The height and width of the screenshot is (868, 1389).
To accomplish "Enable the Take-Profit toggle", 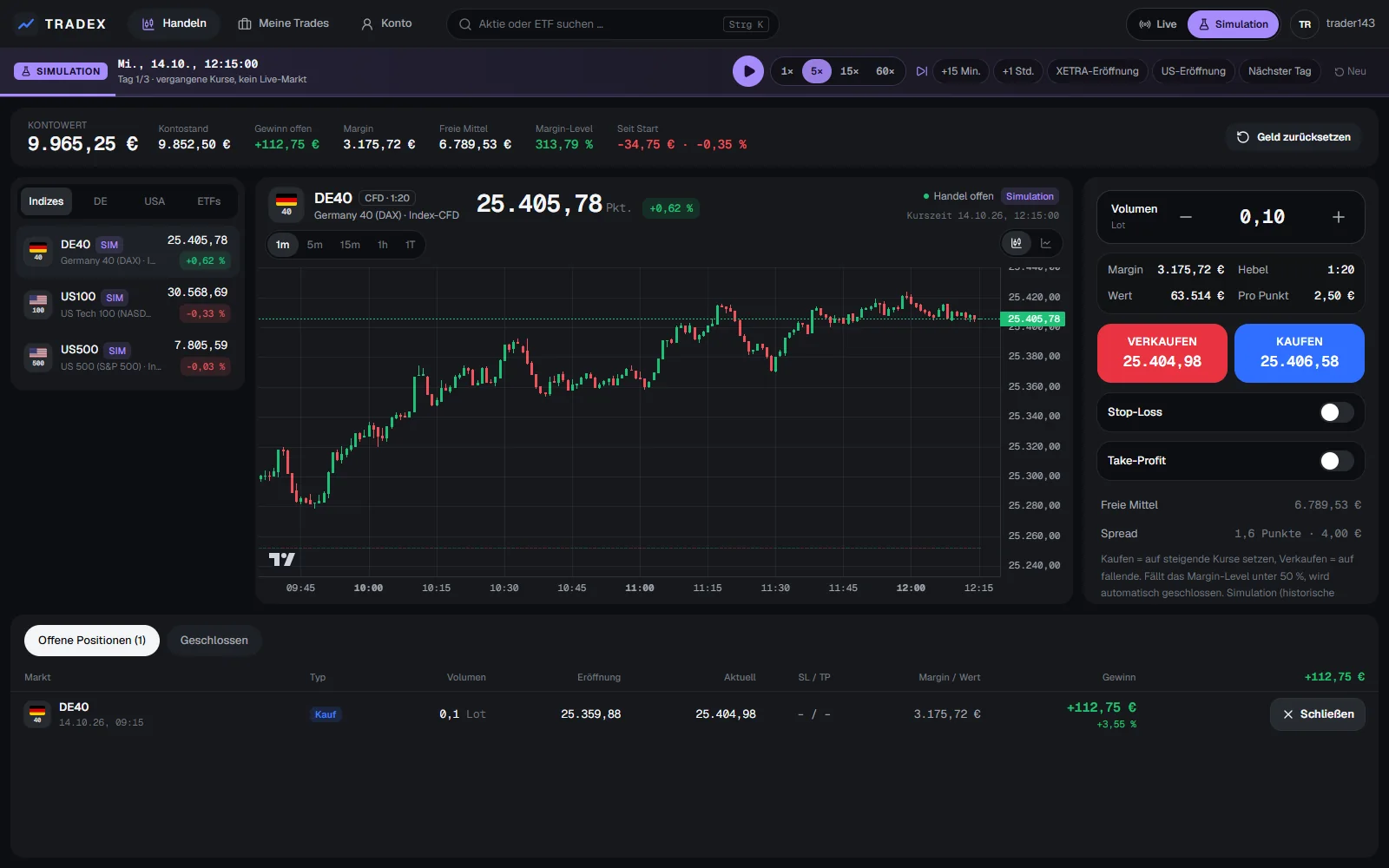I will coord(1336,461).
